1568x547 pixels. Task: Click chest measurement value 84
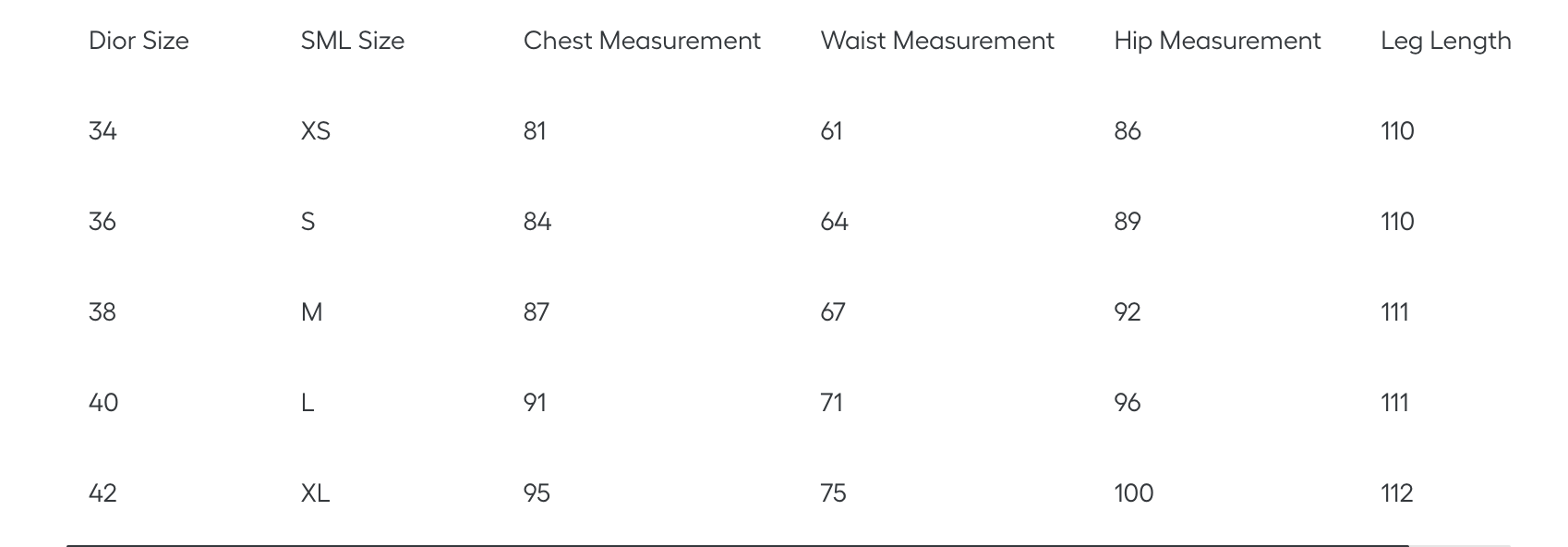click(x=537, y=222)
